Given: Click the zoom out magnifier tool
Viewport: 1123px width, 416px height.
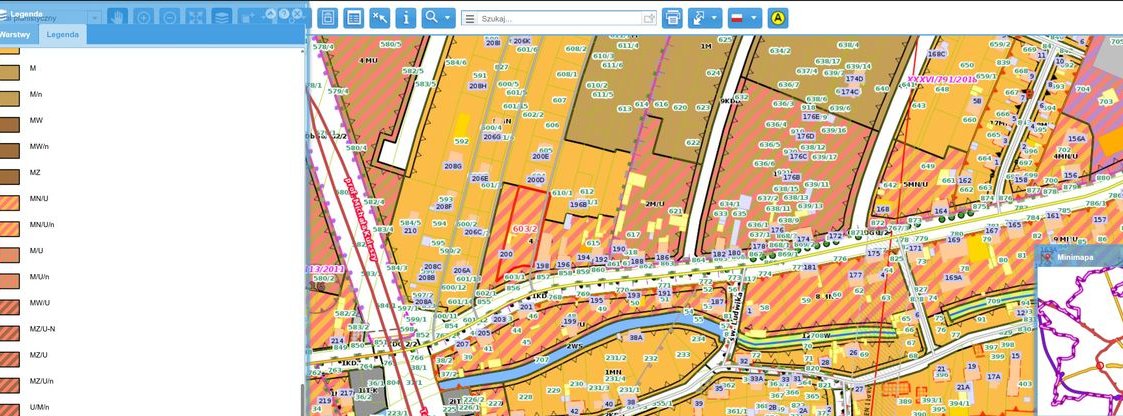Looking at the screenshot, I should click(x=170, y=17).
